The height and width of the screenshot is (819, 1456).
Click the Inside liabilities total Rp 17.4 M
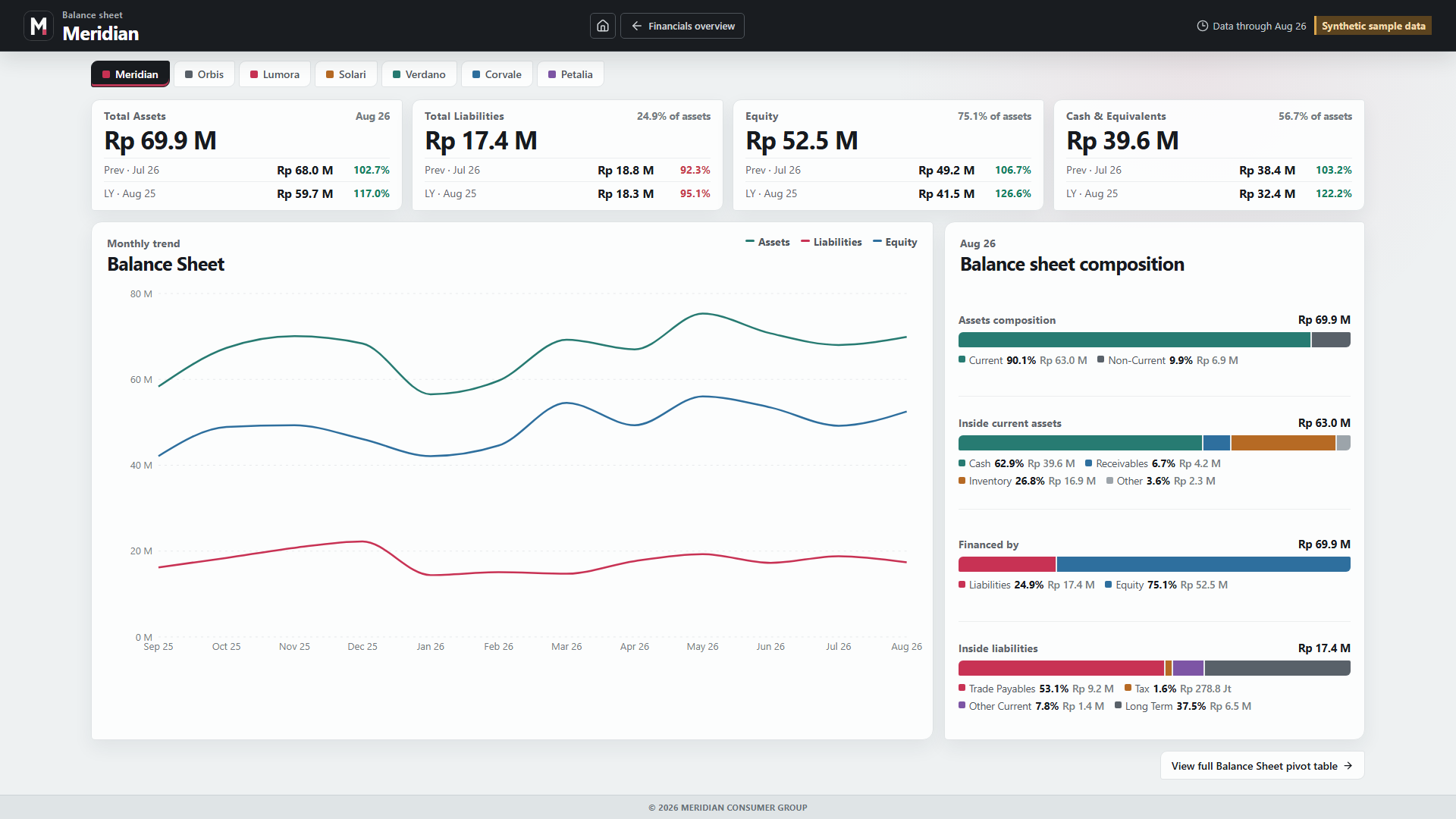click(1324, 648)
